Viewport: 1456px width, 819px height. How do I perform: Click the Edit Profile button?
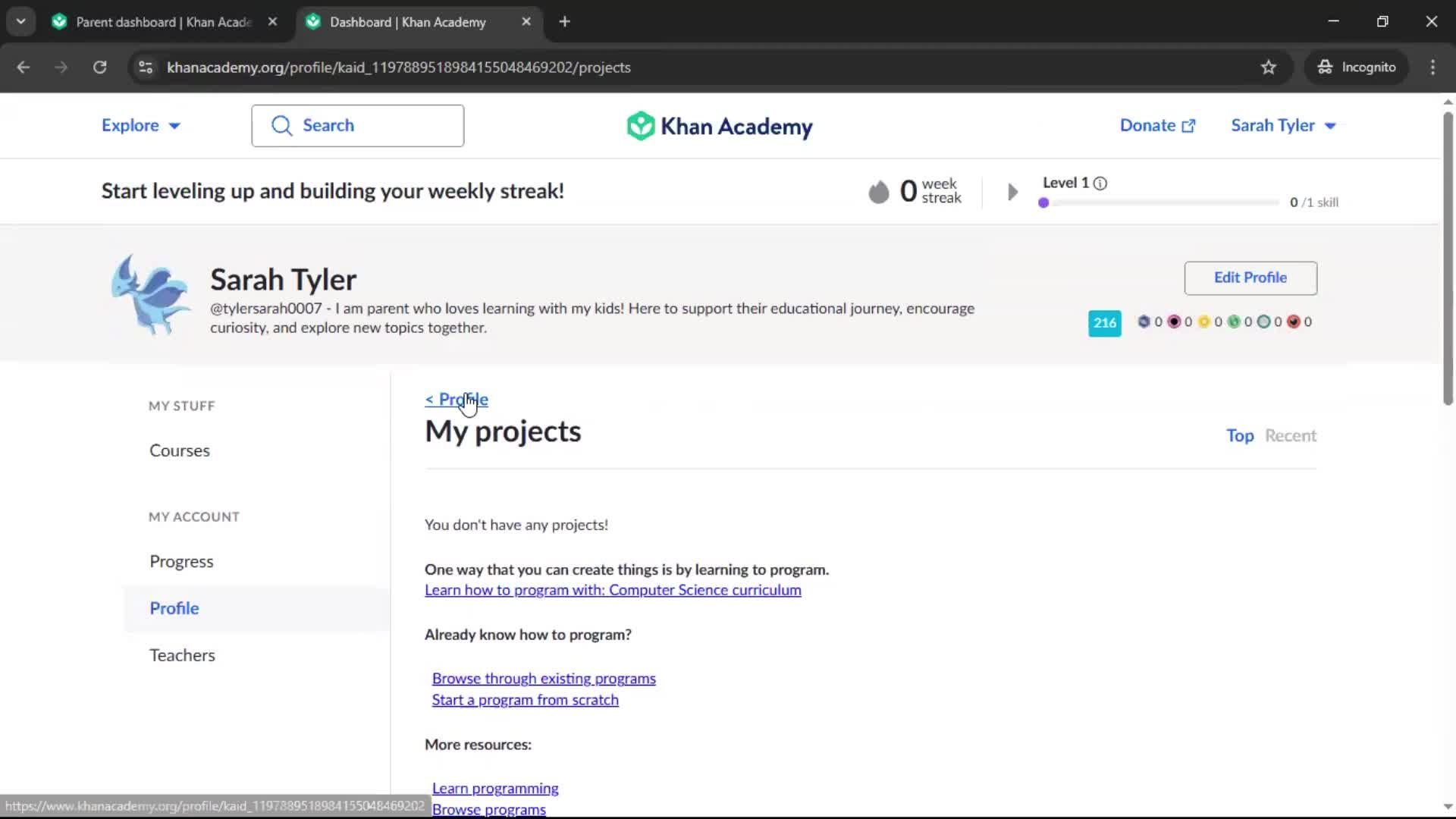[x=1250, y=278]
